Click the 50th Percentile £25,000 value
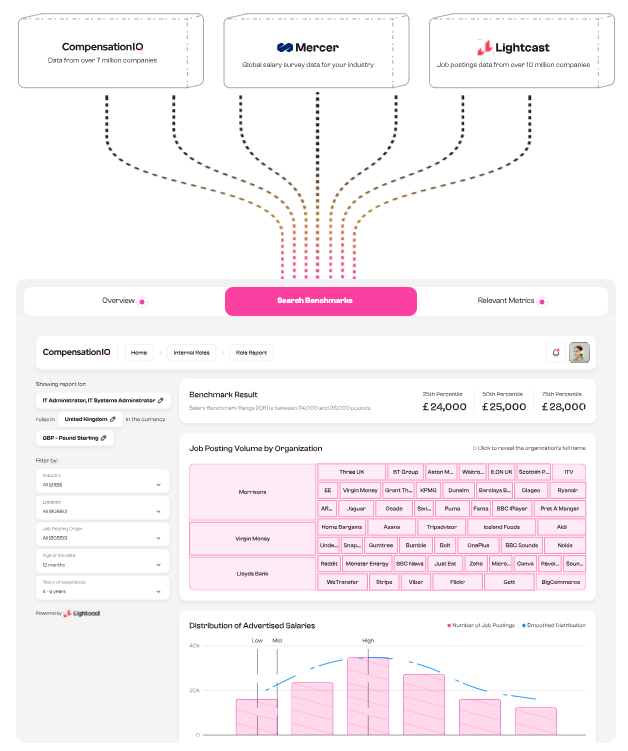The image size is (628, 751). [x=504, y=407]
